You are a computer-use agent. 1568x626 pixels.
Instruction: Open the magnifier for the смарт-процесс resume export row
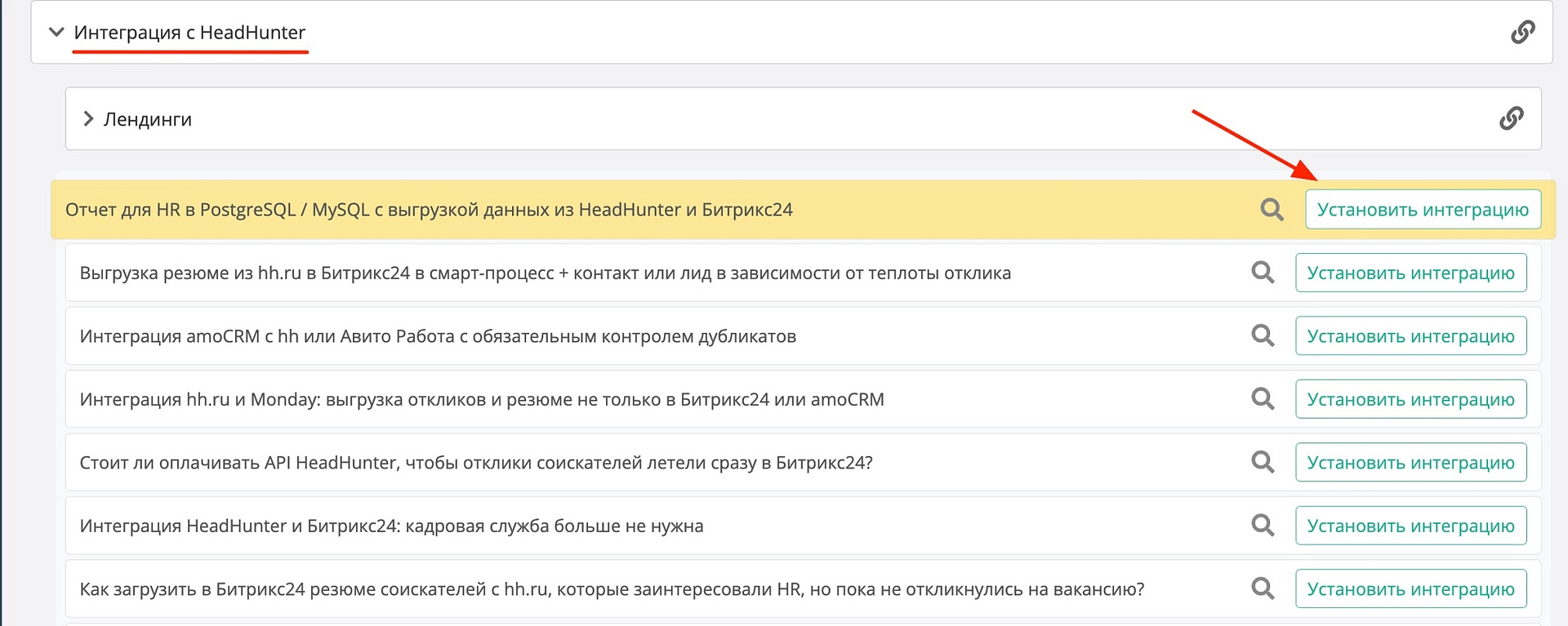coord(1263,273)
